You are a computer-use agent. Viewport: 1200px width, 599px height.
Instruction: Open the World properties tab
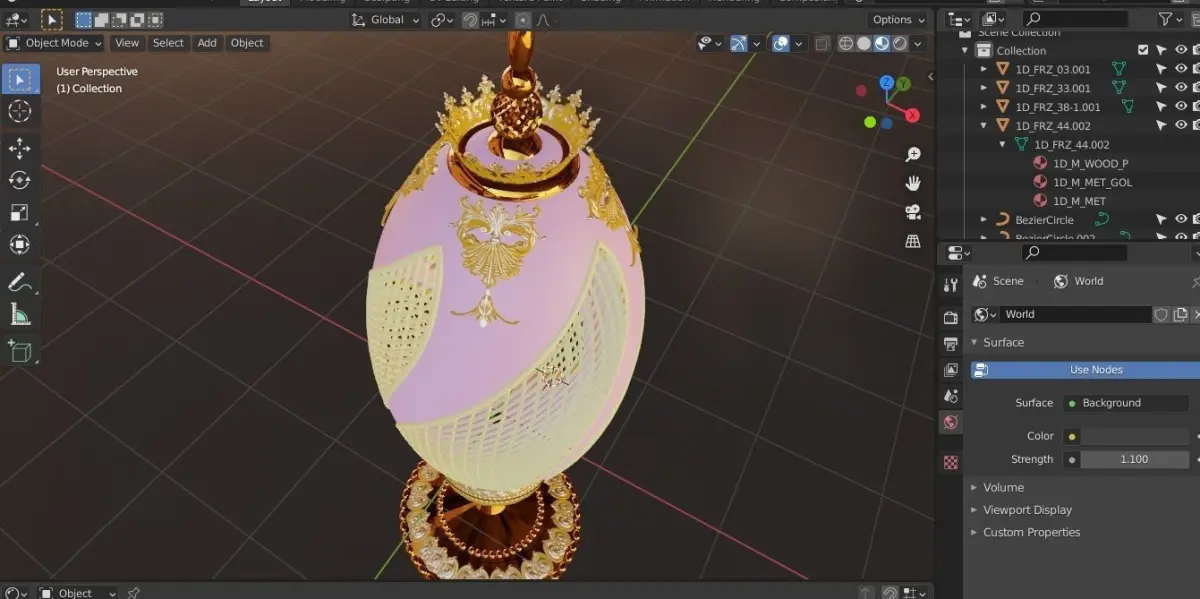pyautogui.click(x=951, y=422)
